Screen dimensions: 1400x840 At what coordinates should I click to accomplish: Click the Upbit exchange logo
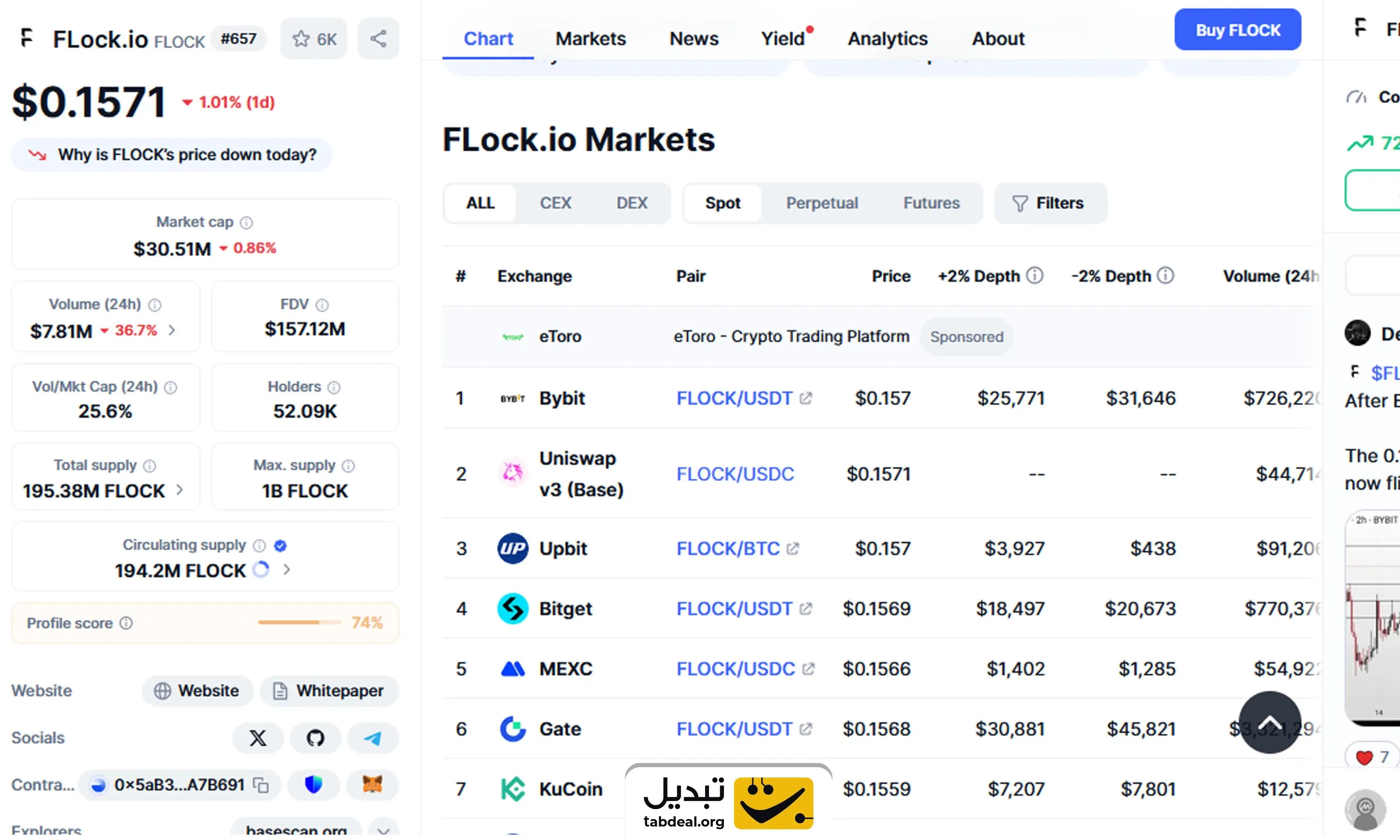click(x=513, y=549)
